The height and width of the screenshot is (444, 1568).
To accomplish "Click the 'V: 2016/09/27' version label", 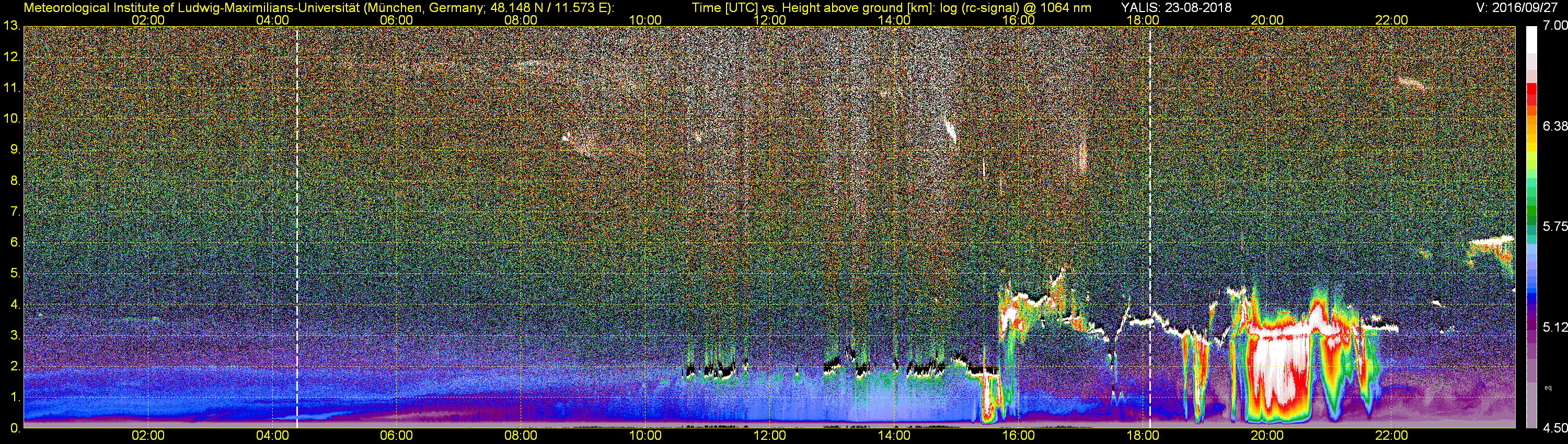I will 1516,8.
